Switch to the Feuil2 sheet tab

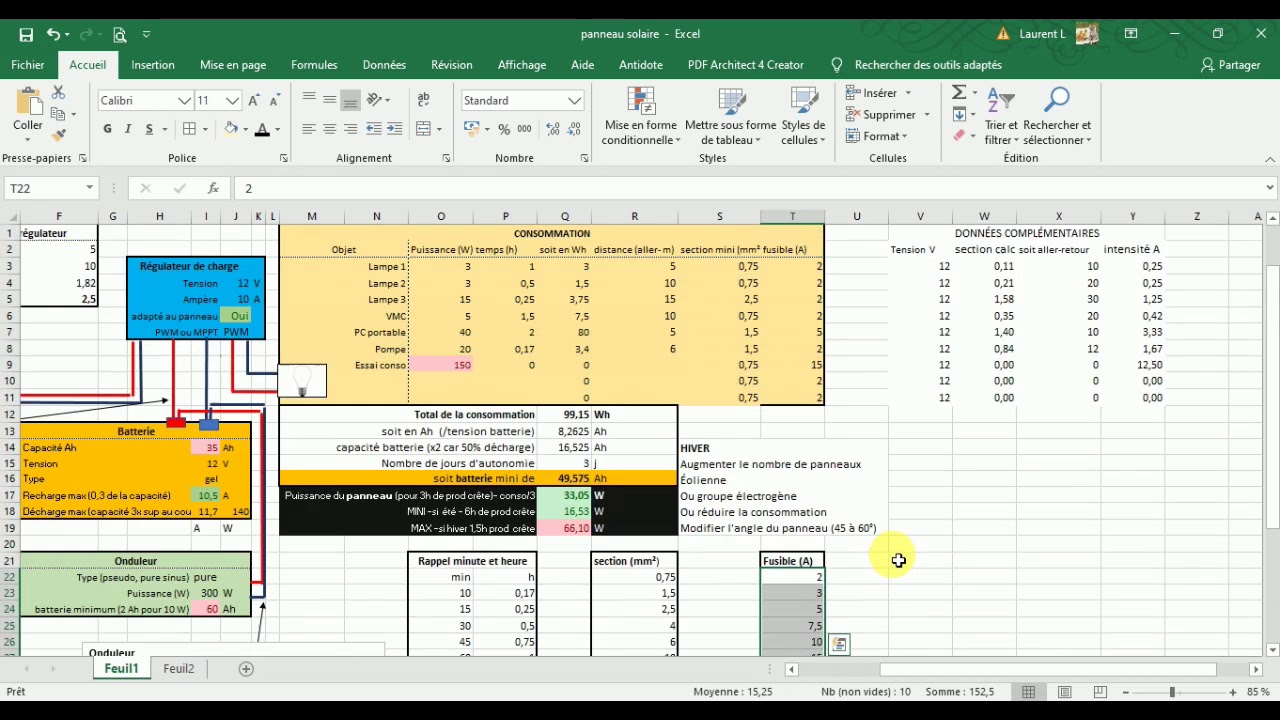coord(178,668)
